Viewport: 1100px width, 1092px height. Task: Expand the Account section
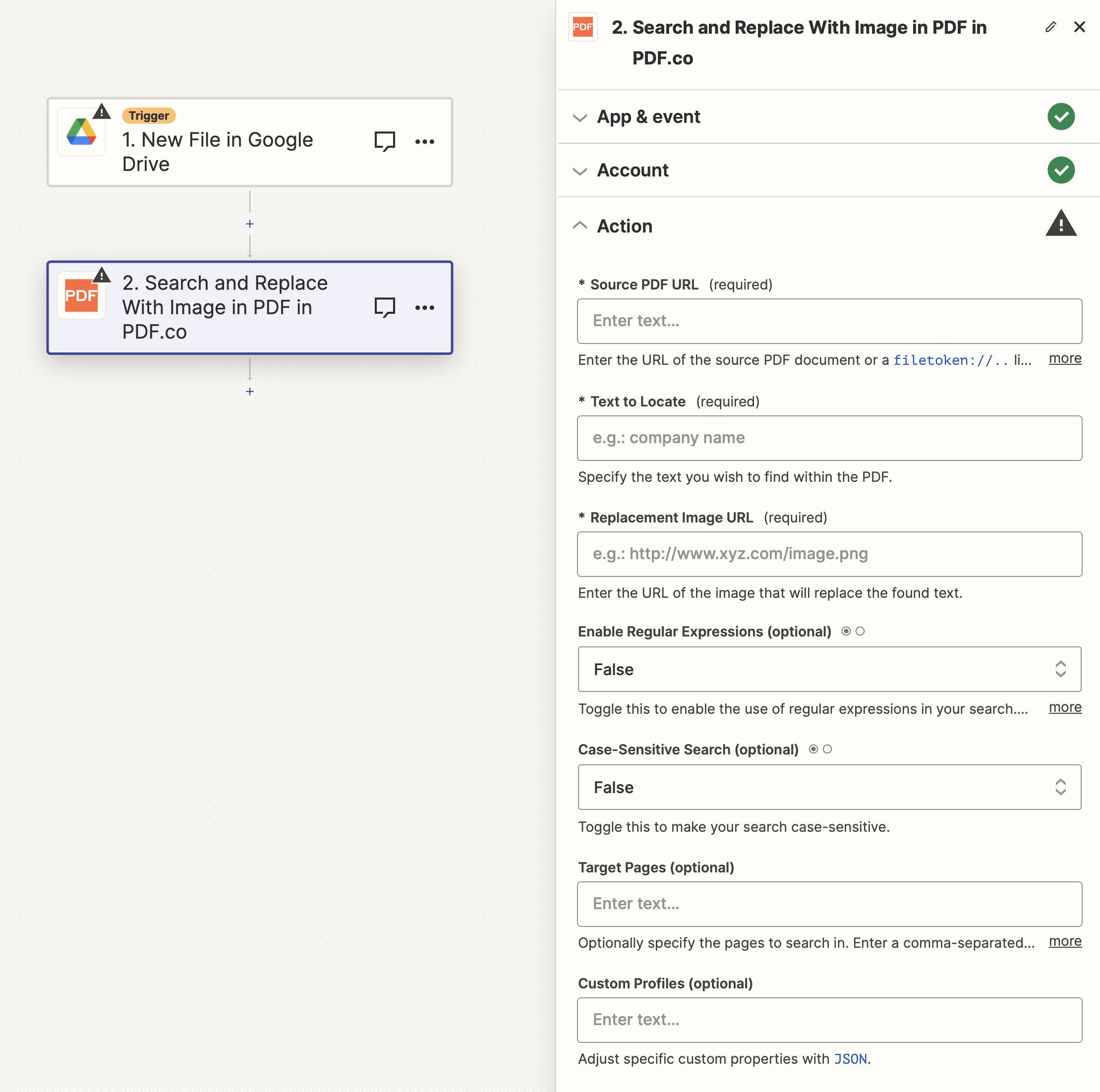click(579, 172)
